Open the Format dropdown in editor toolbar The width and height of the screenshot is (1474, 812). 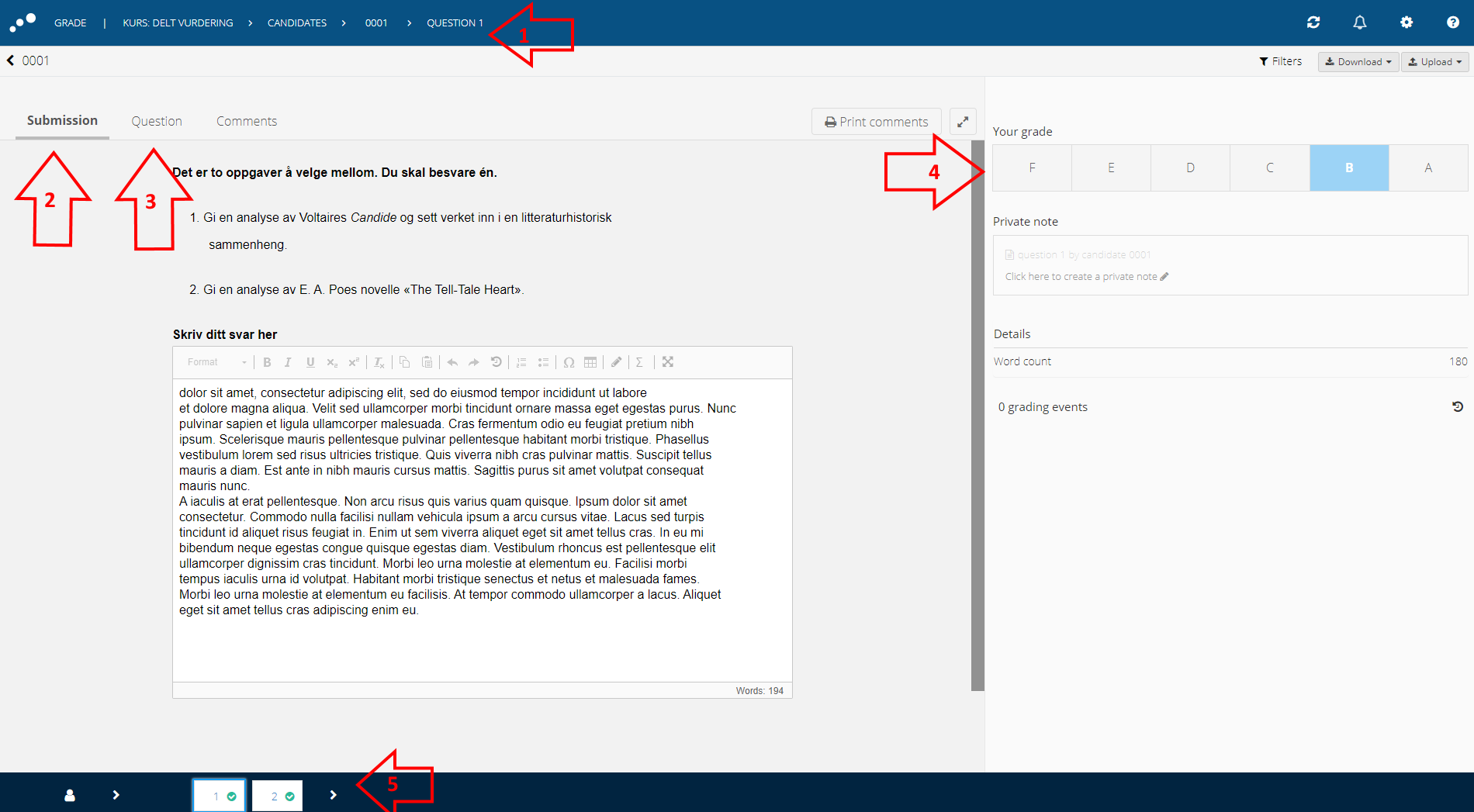coord(216,362)
